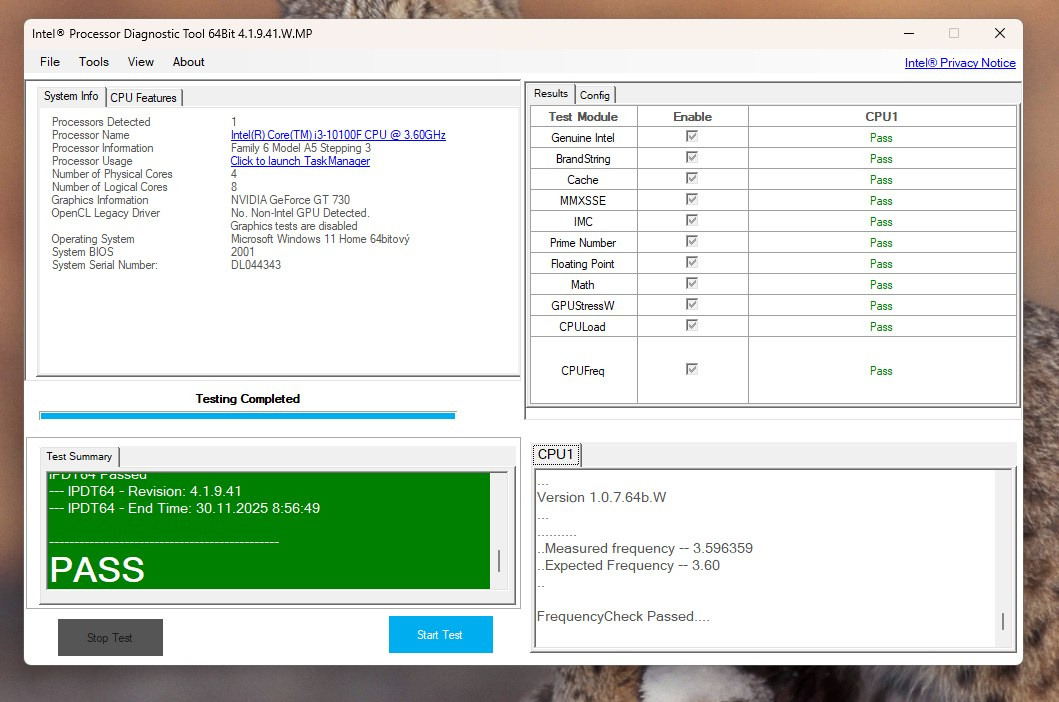This screenshot has height=702, width=1059.
Task: Disable the Cache test module
Action: [x=692, y=179]
